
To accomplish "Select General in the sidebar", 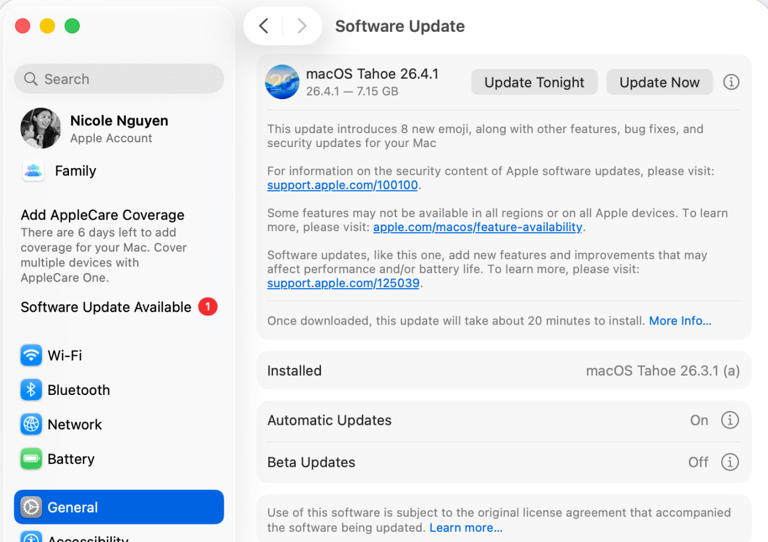I will [119, 507].
